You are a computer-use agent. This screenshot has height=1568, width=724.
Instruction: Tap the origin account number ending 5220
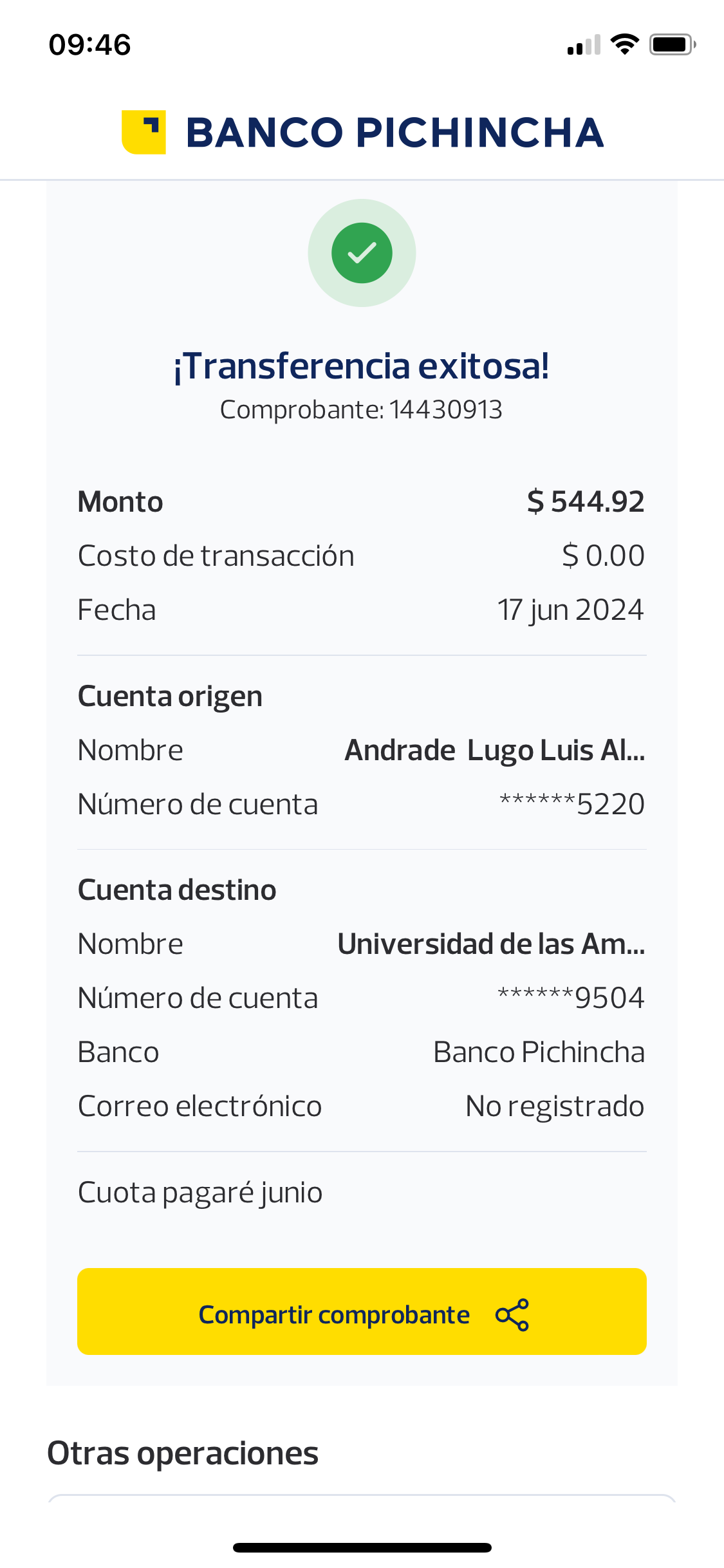click(571, 805)
